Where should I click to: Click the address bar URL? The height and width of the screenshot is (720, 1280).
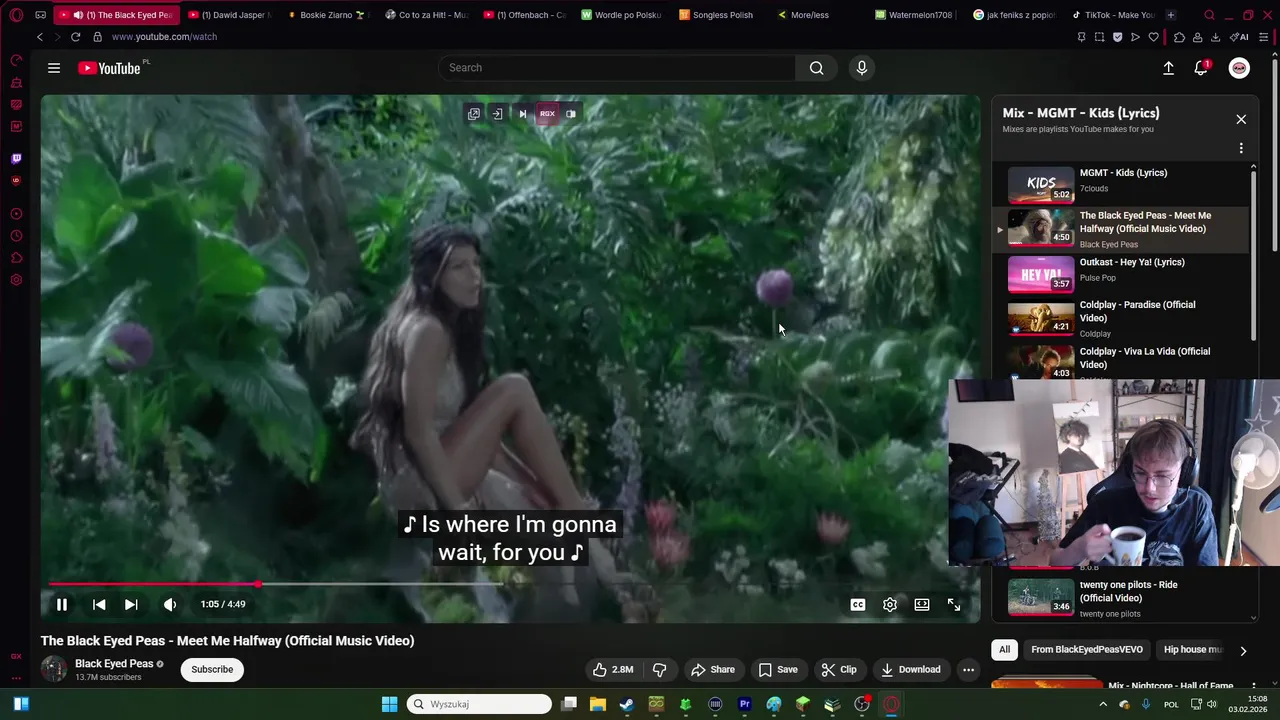point(164,37)
